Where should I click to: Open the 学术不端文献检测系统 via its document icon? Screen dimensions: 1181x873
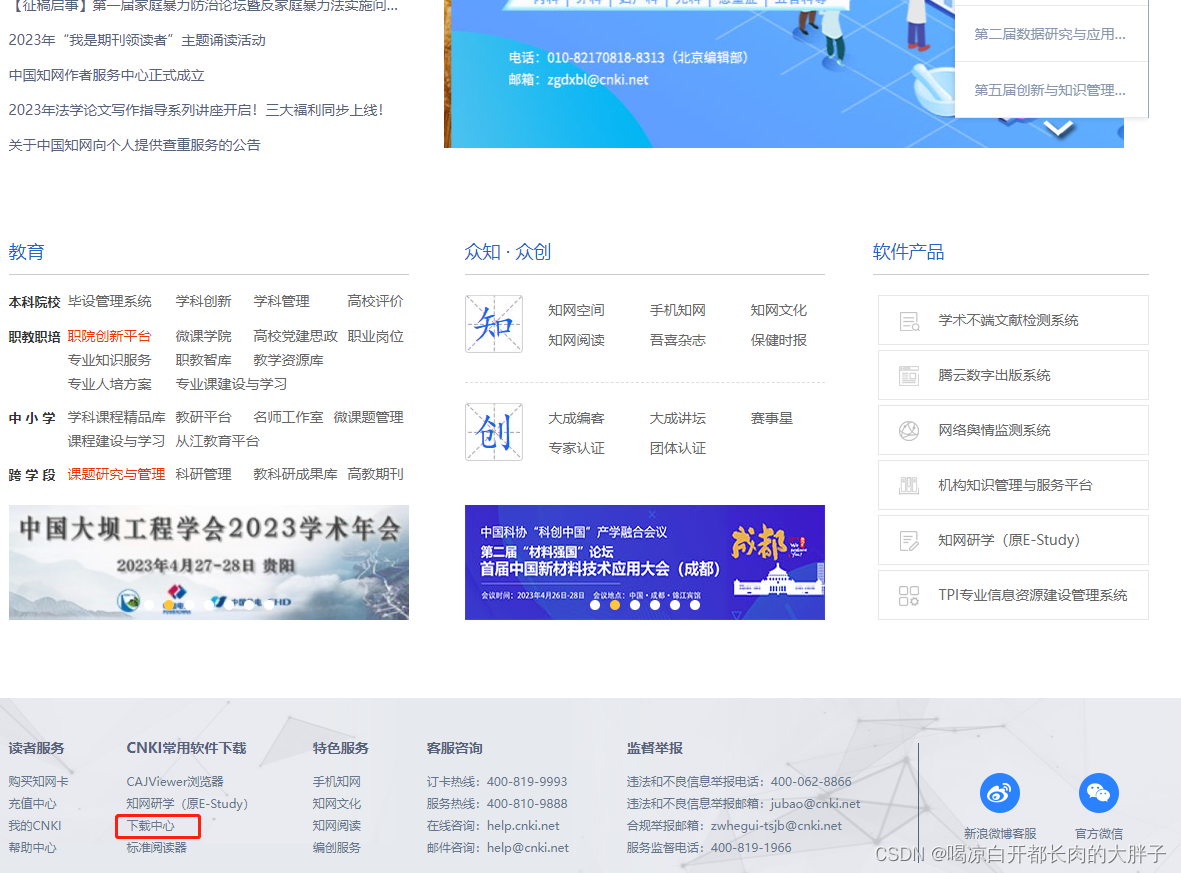coord(910,320)
